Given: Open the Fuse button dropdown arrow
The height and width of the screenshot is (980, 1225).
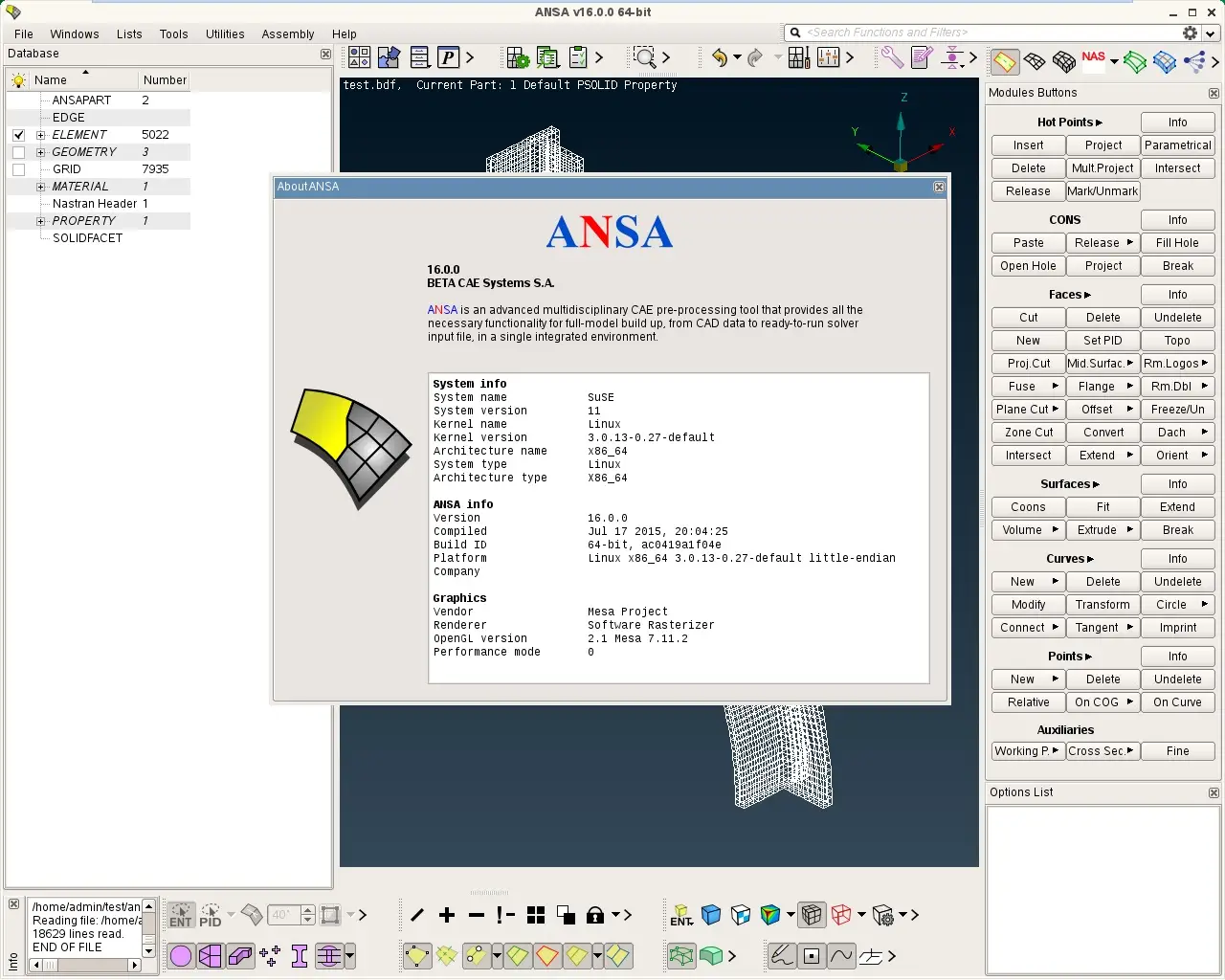Looking at the screenshot, I should tap(1056, 387).
